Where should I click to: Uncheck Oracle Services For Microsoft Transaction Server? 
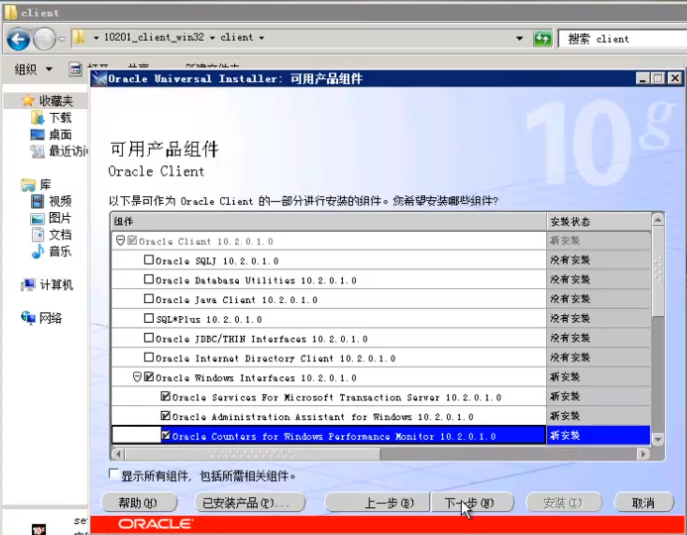[x=166, y=396]
